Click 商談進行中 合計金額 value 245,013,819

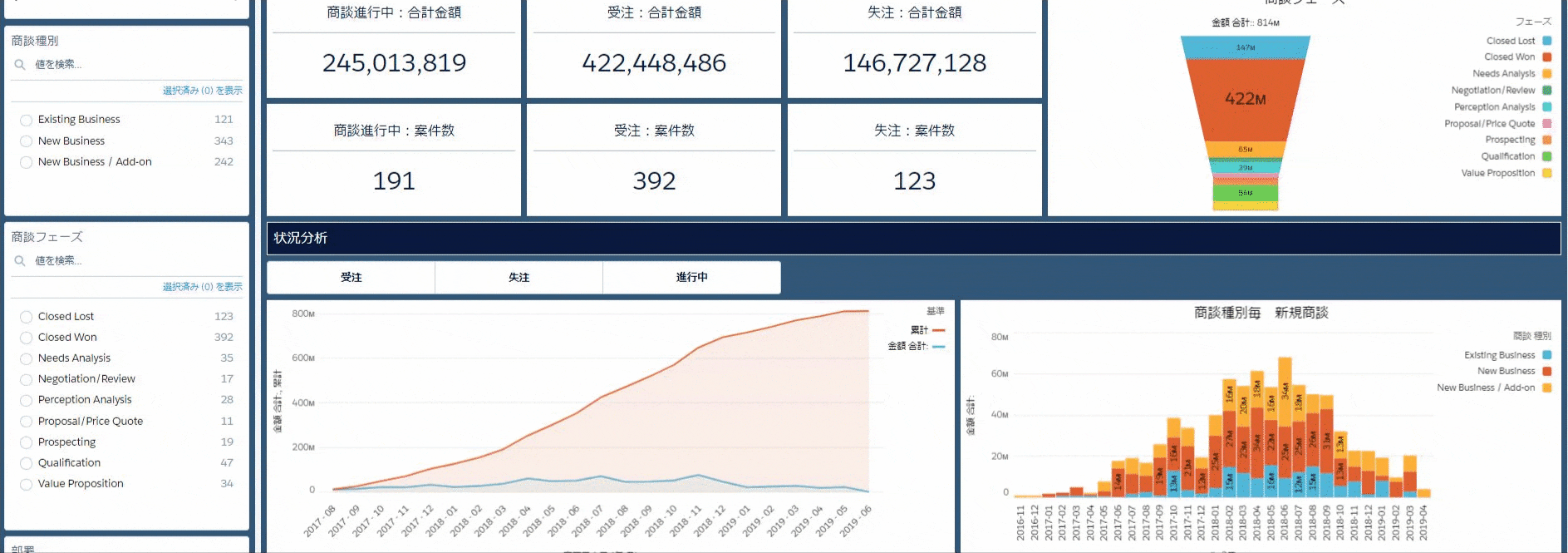point(394,63)
